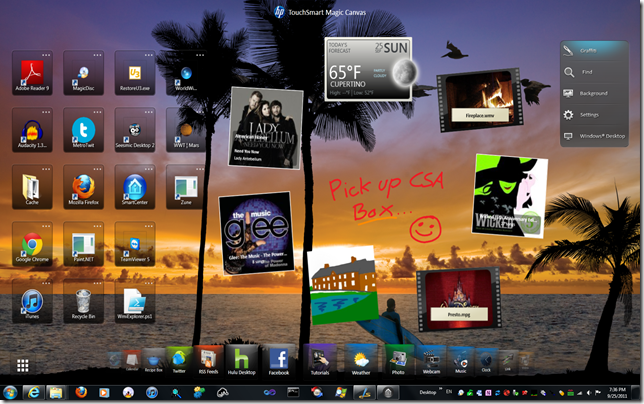644x404 pixels.
Task: Open Windows Explorer from the taskbar
Action: coord(56,393)
